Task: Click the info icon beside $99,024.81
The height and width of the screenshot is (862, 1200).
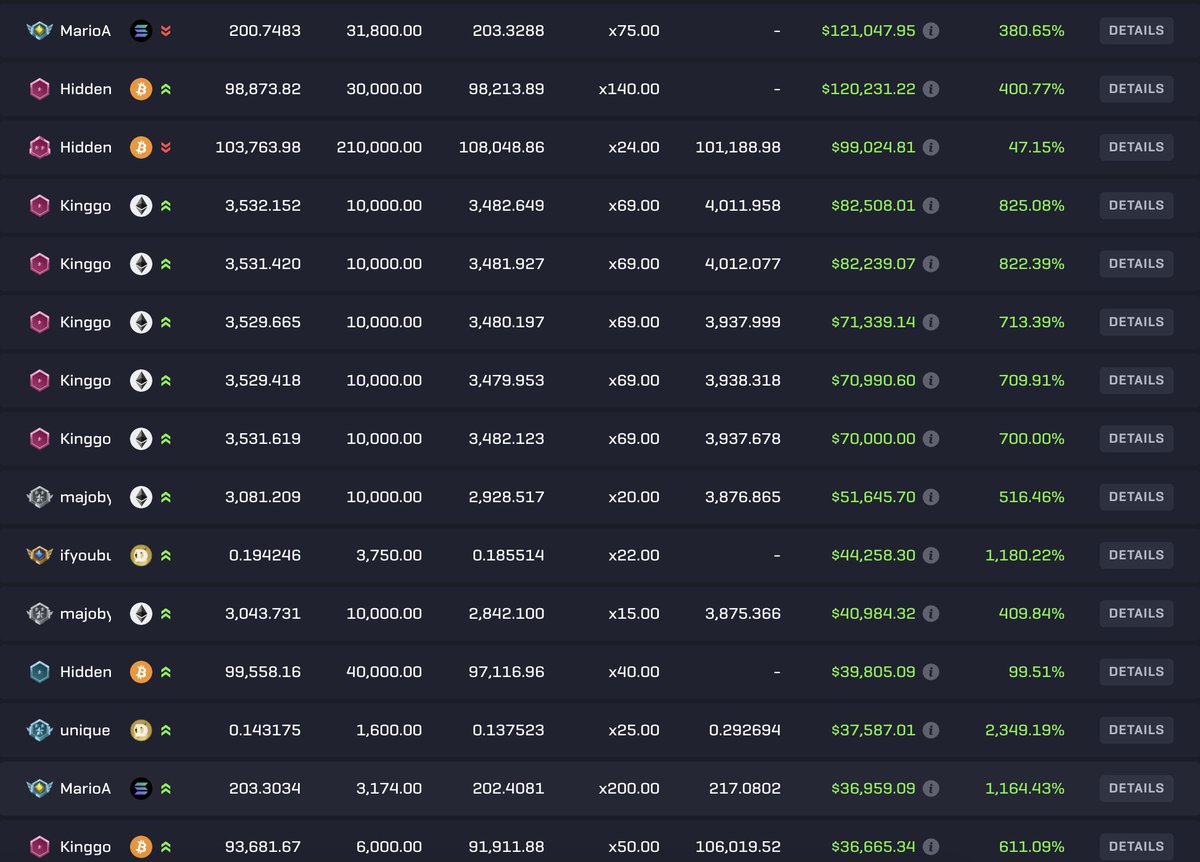Action: click(931, 147)
